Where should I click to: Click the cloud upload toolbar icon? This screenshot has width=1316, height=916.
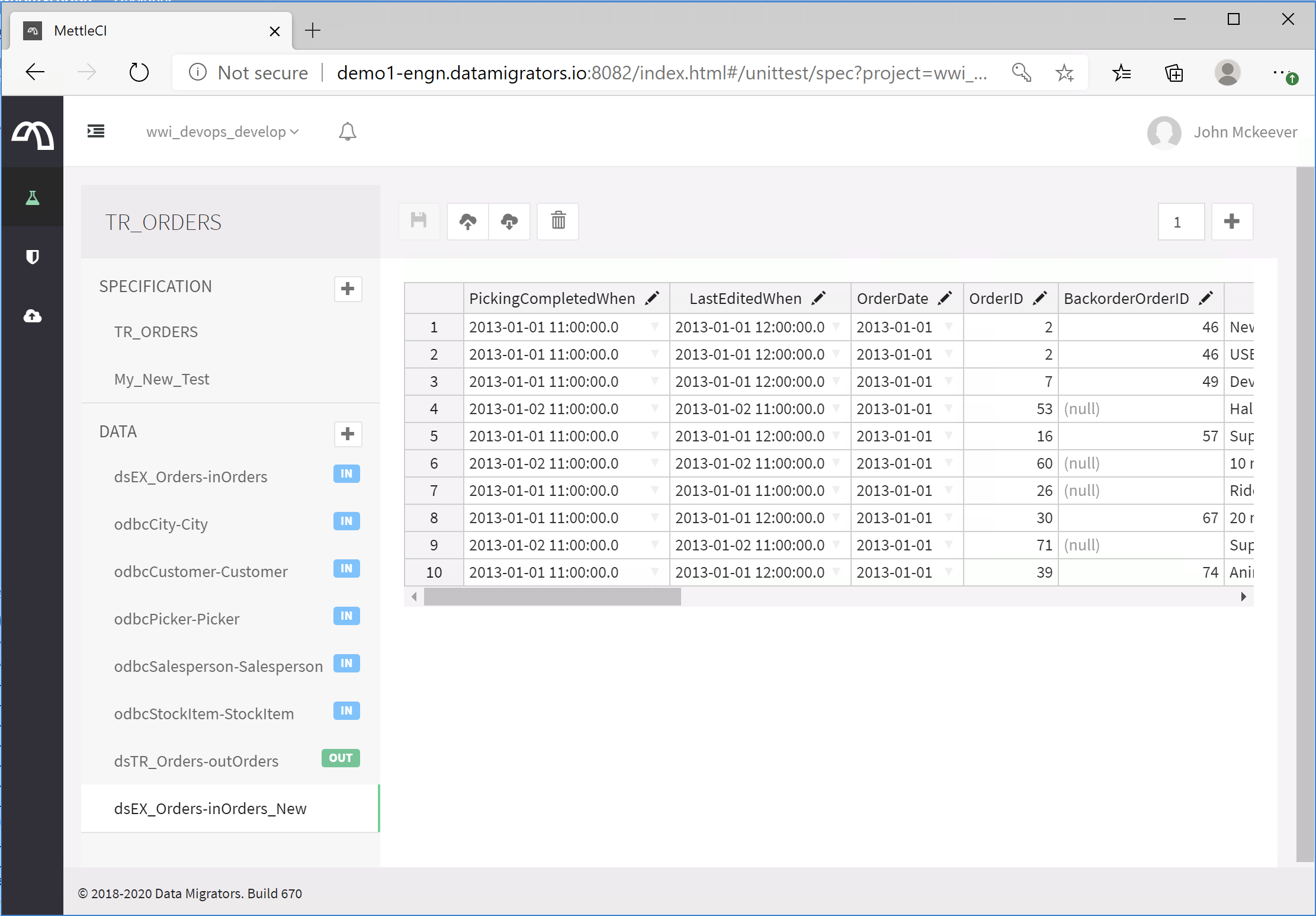point(467,222)
